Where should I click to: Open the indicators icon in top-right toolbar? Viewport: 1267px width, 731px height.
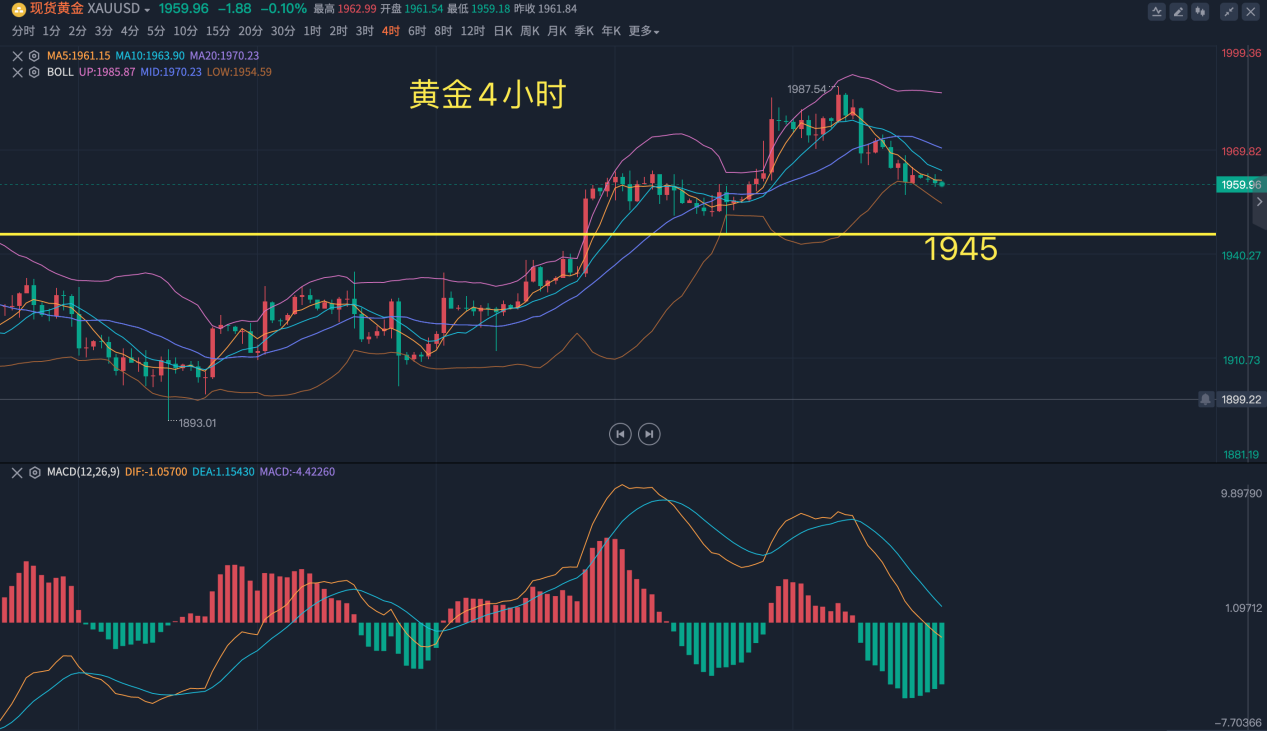point(1157,12)
